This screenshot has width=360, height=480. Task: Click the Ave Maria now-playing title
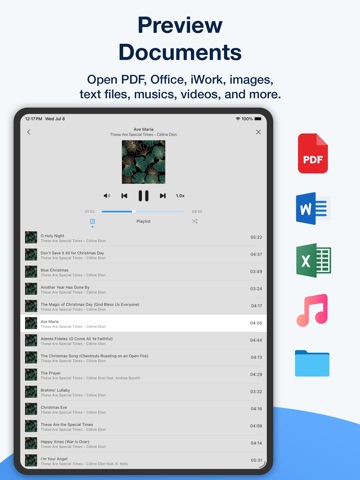point(144,129)
